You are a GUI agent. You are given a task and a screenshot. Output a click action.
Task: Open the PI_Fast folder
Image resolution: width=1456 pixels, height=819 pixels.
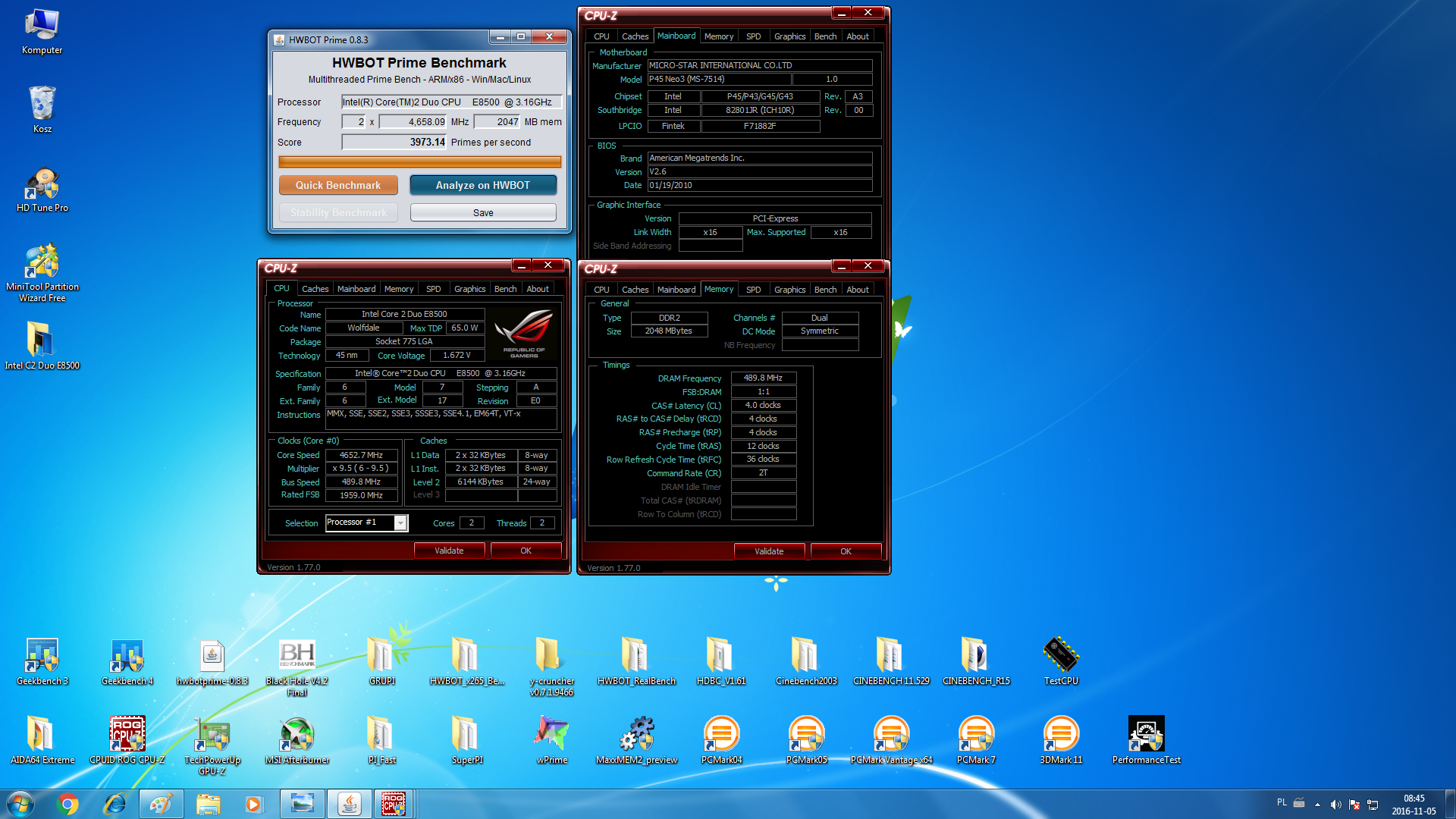point(382,741)
